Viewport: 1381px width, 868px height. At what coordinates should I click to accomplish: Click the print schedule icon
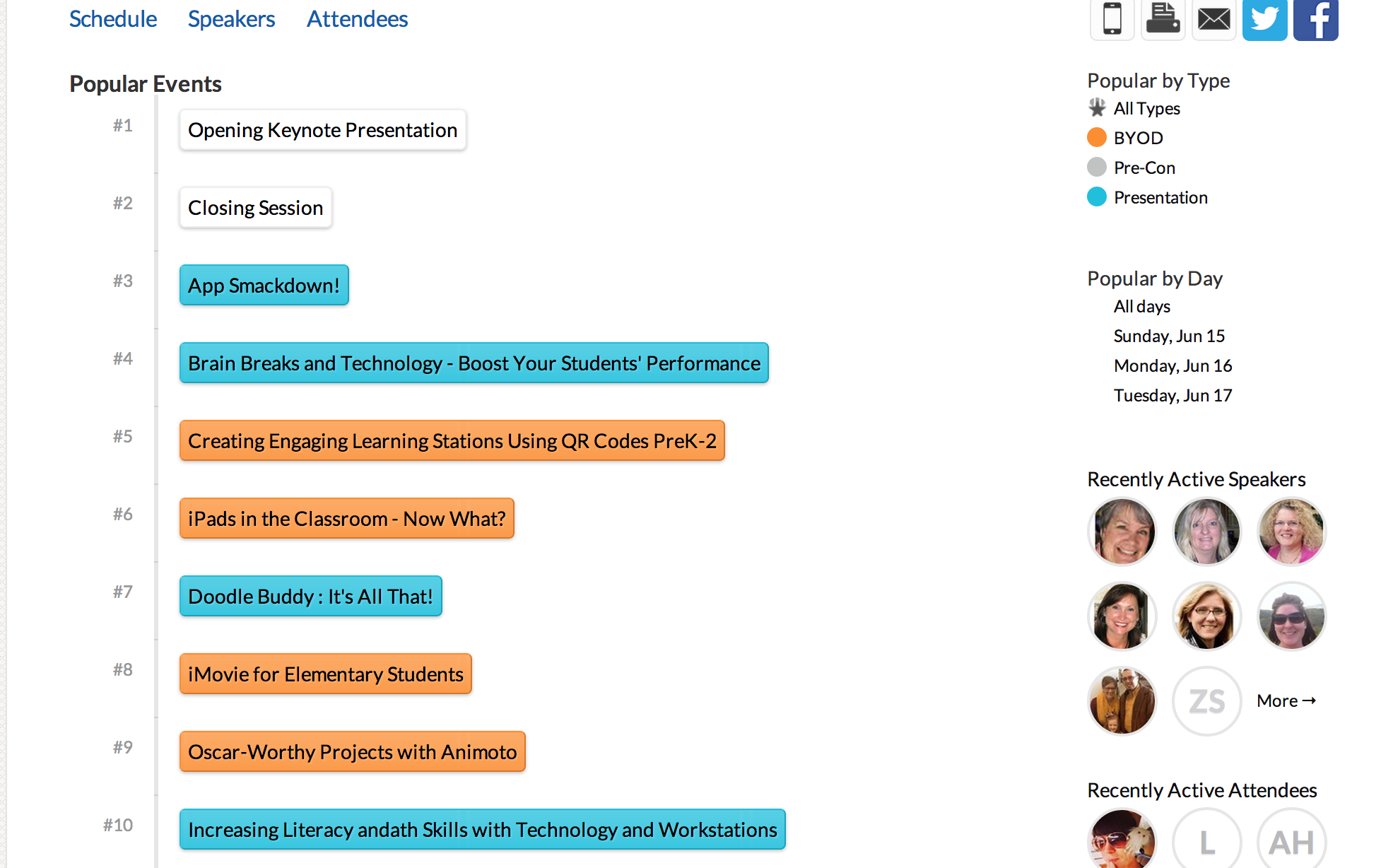1163,19
